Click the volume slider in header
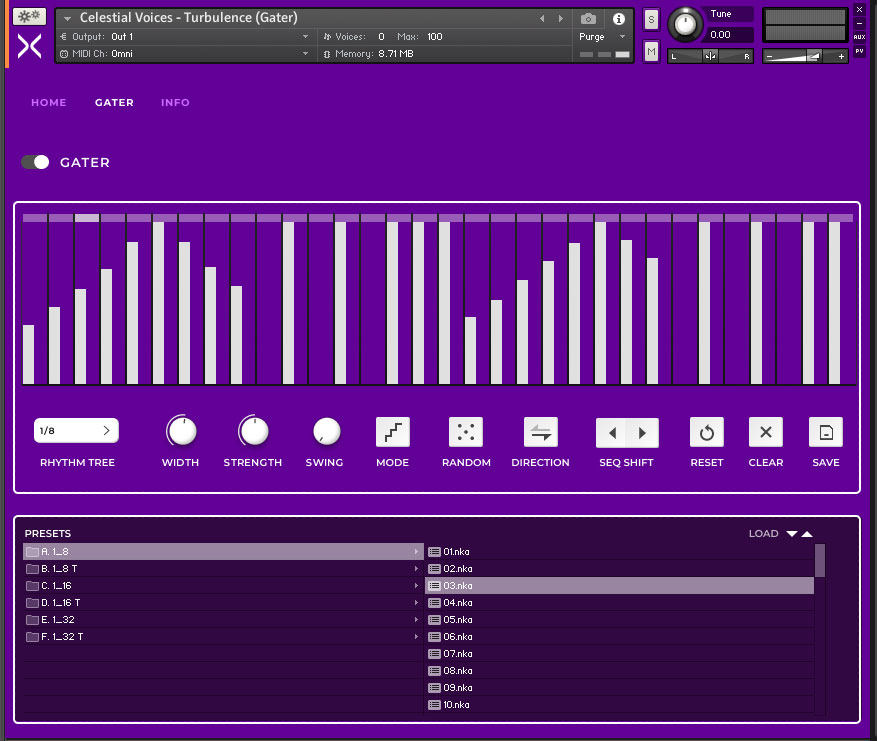Screen dimensions: 877x741 pyautogui.click(x=805, y=56)
